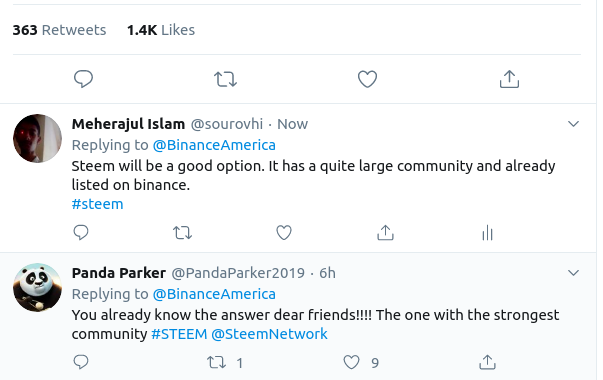Share Meherajul Islam's tweet

click(385, 233)
